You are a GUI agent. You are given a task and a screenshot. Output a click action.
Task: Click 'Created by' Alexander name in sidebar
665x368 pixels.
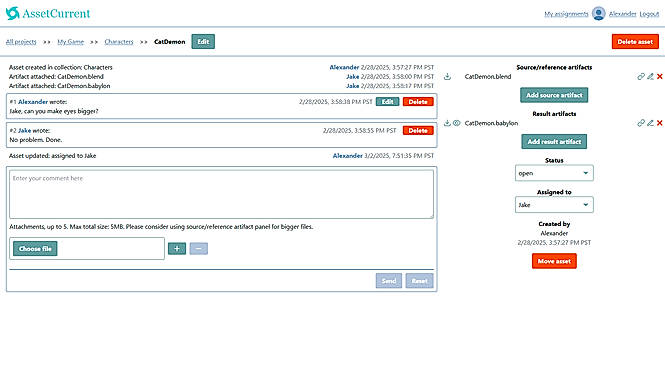[x=554, y=233]
